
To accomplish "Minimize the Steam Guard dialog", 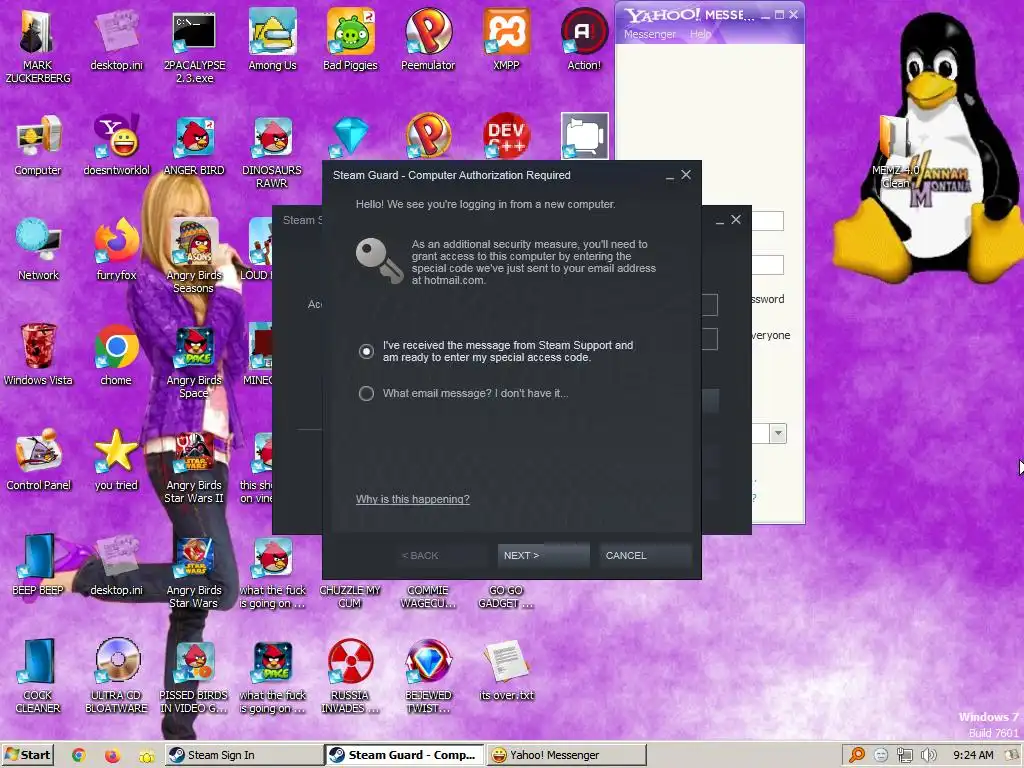I will (x=669, y=176).
